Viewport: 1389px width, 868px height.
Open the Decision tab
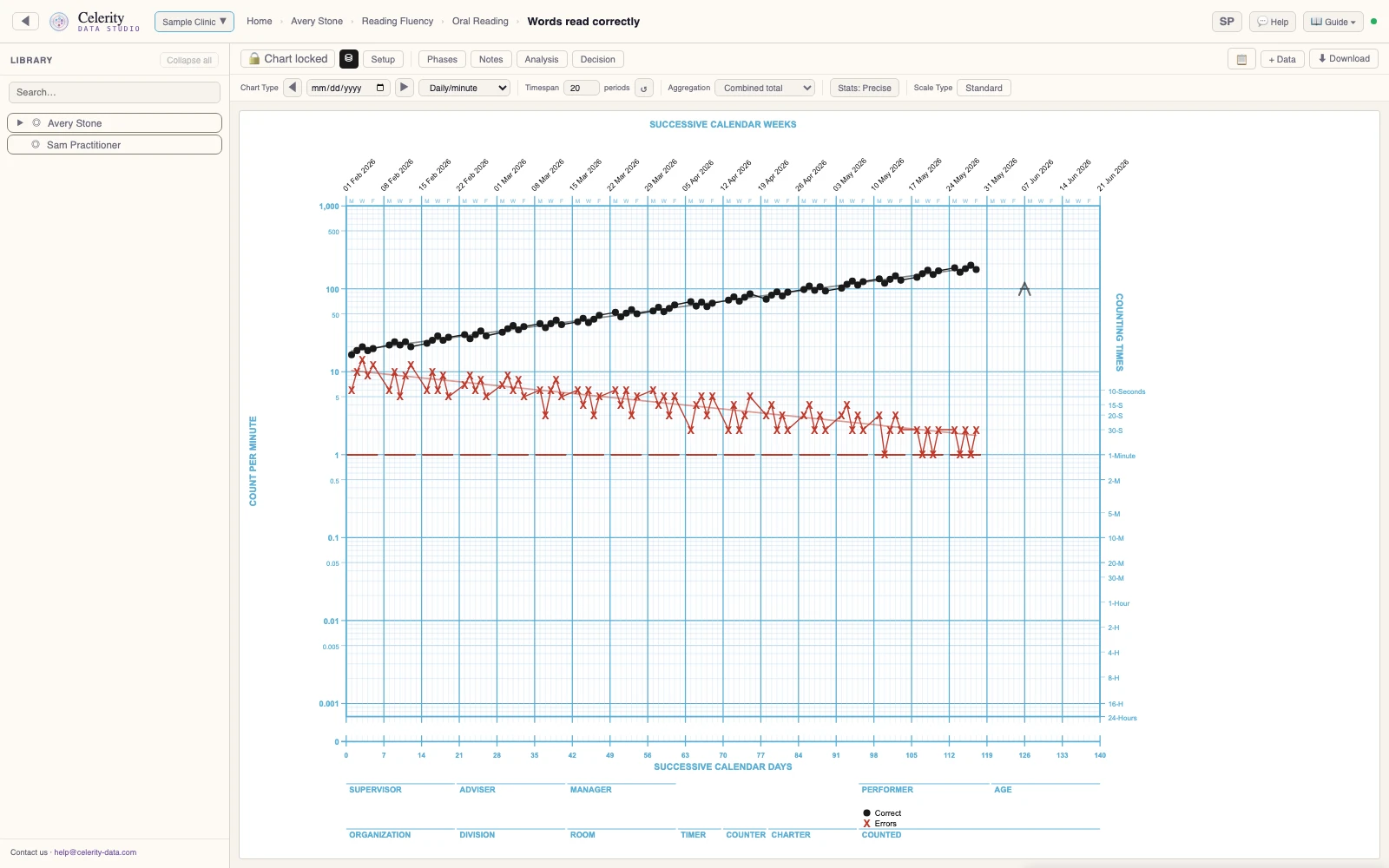598,59
